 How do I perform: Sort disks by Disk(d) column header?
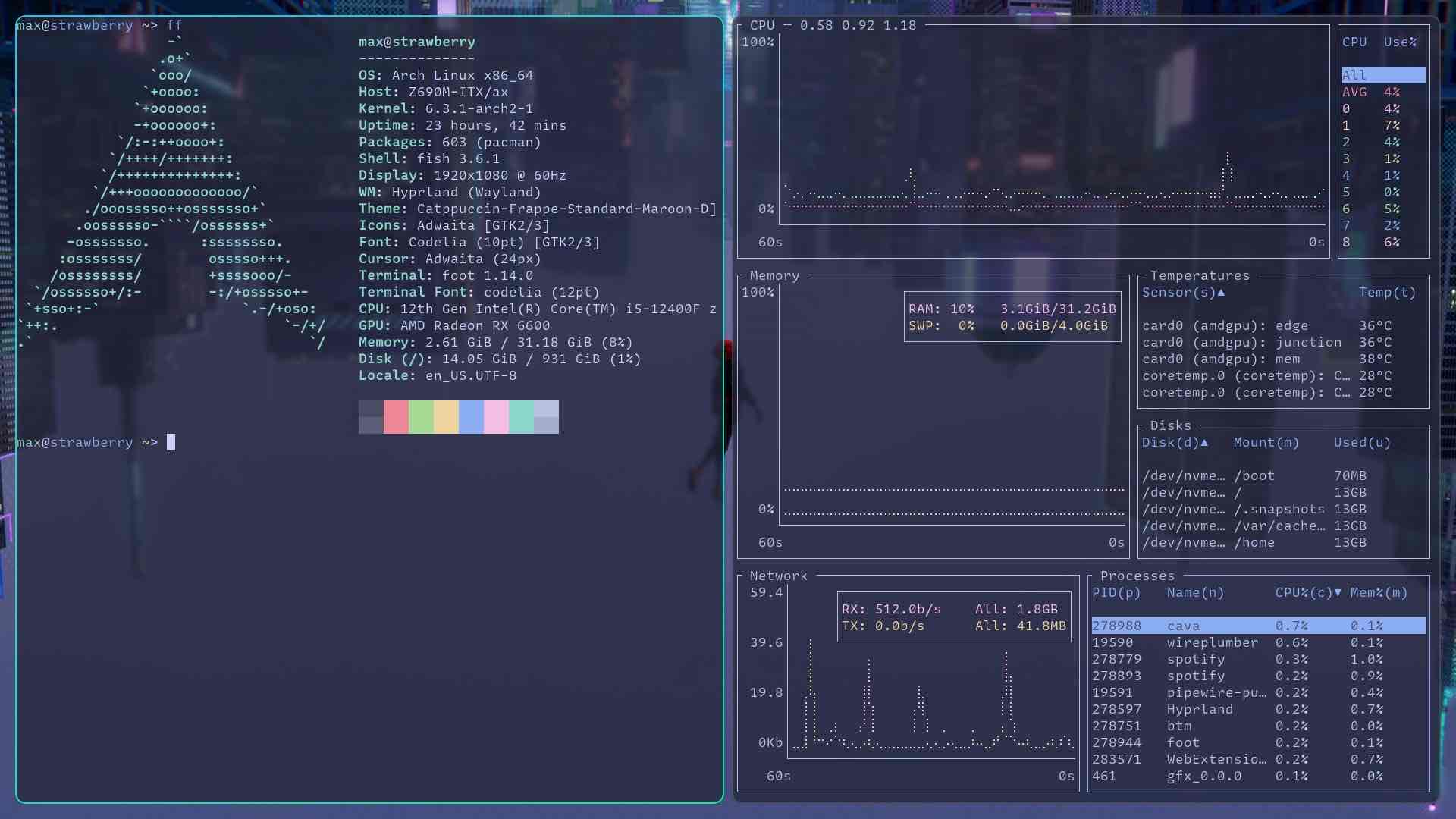(1175, 442)
